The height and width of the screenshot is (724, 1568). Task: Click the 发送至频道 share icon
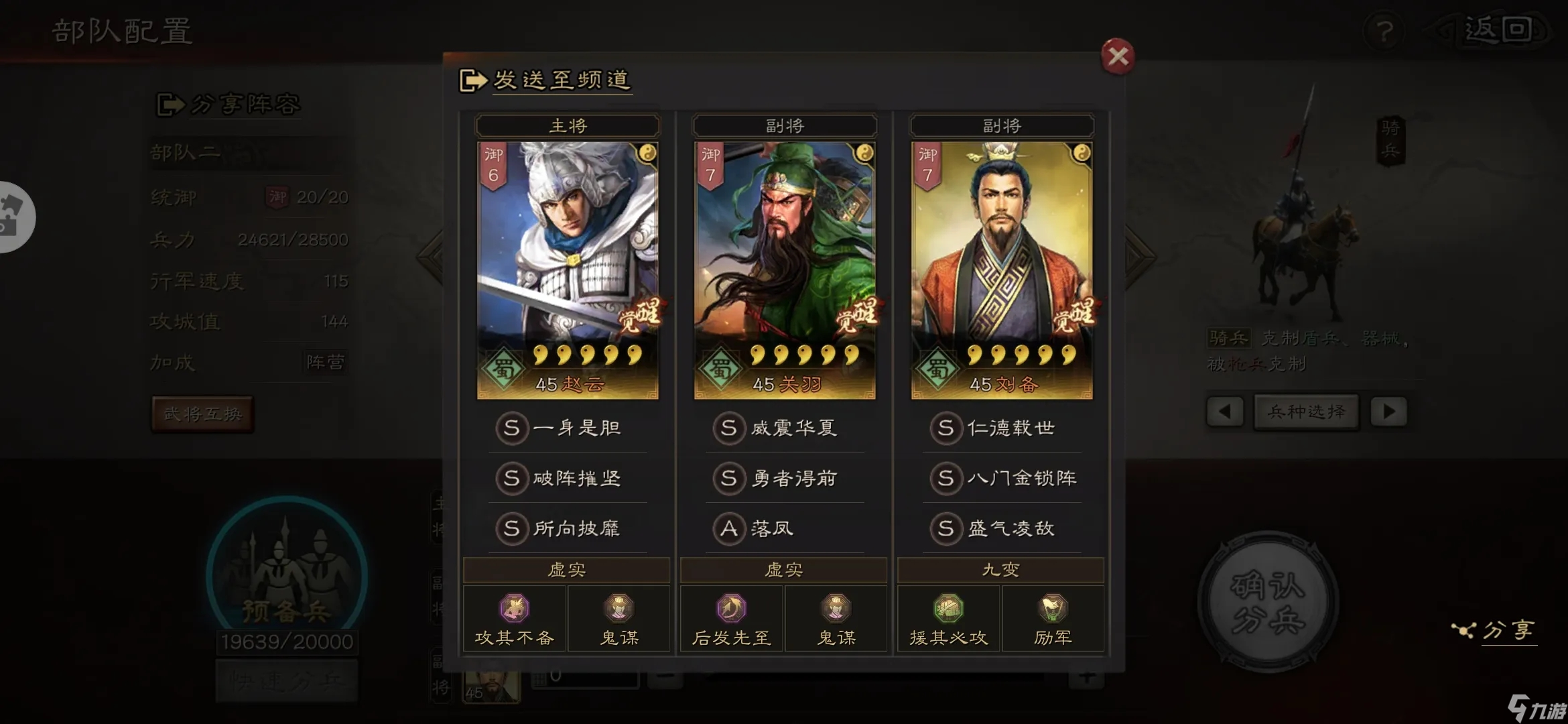tap(473, 80)
